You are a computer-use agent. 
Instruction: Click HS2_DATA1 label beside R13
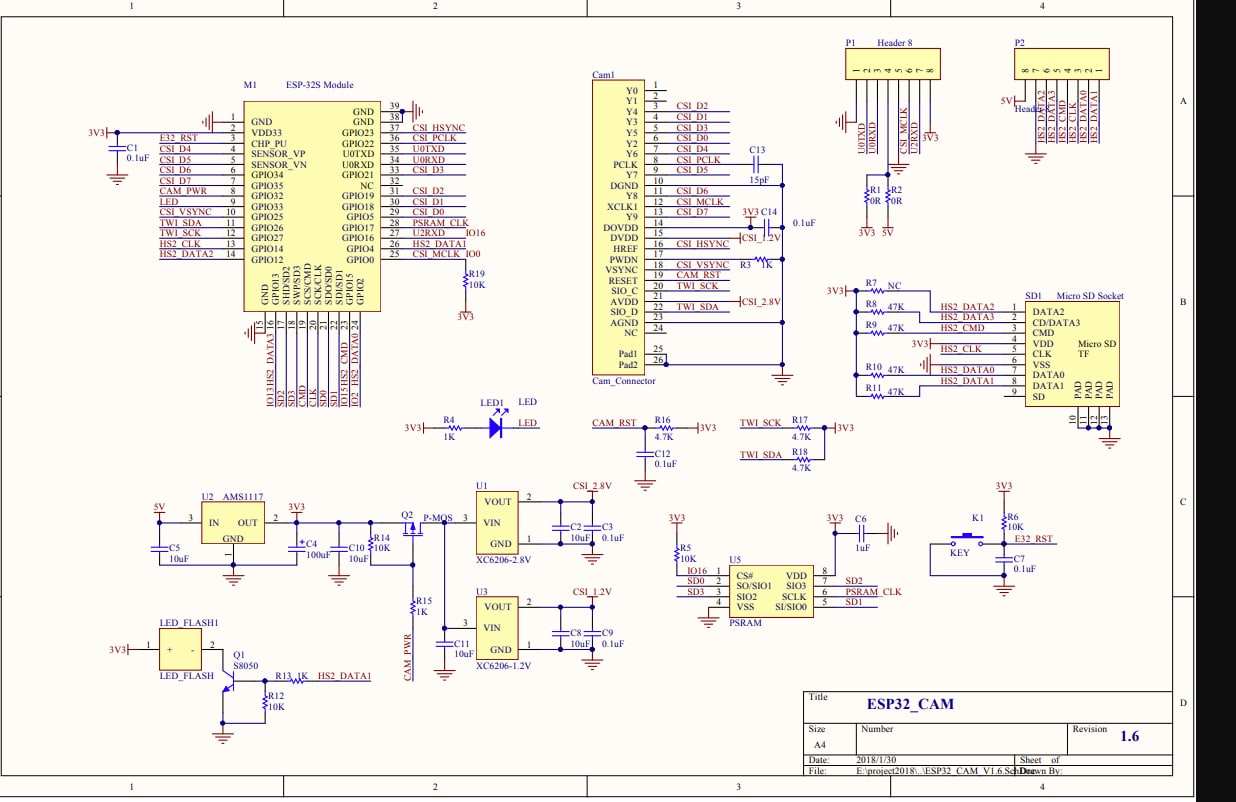344,677
